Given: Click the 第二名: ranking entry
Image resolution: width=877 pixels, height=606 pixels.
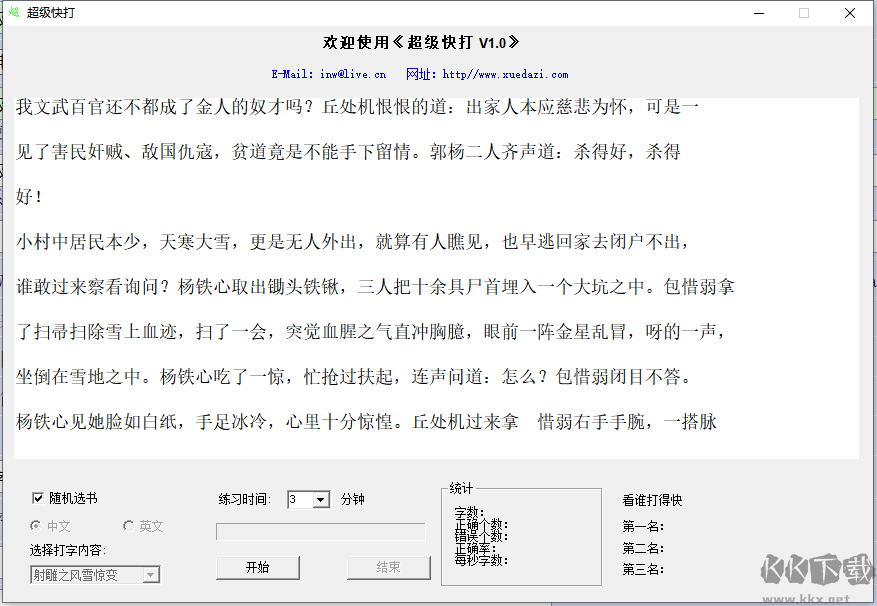Looking at the screenshot, I should pos(643,548).
